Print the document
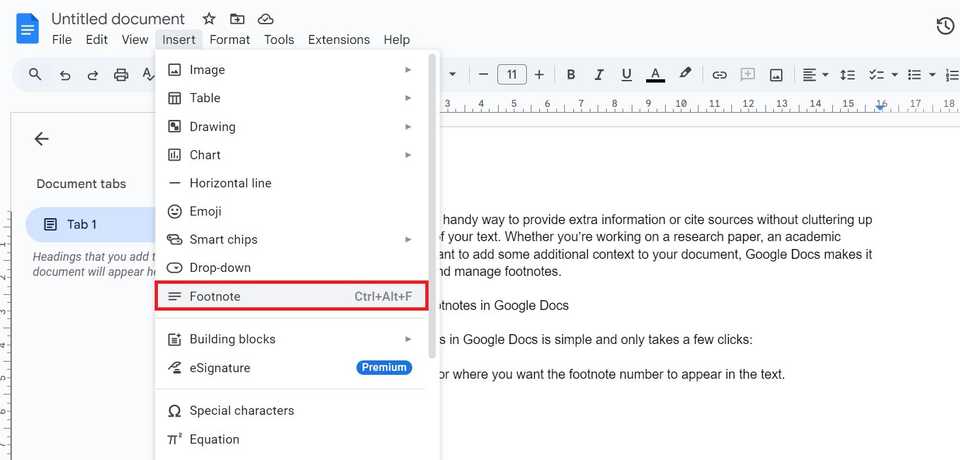The height and width of the screenshot is (460, 960). (x=121, y=75)
